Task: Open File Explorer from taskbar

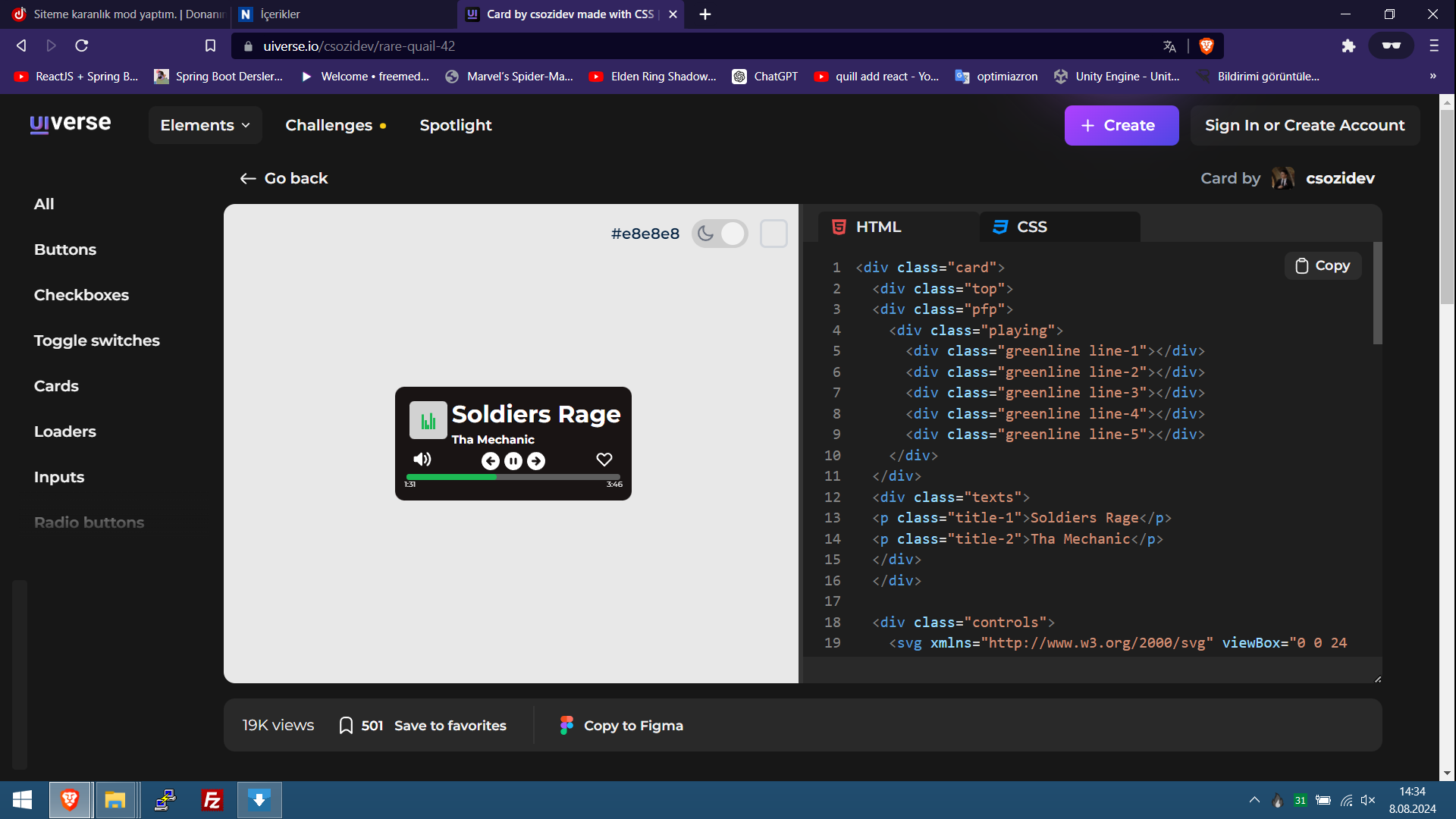Action: click(x=115, y=800)
